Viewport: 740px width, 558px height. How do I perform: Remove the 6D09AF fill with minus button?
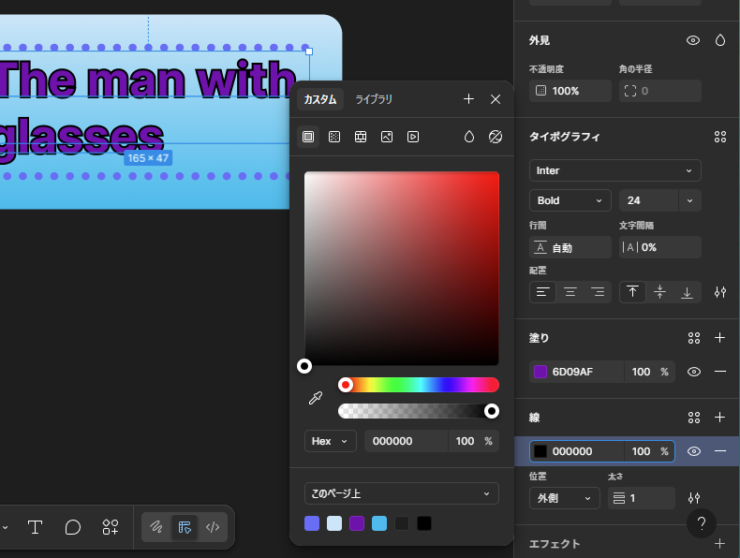tap(720, 372)
